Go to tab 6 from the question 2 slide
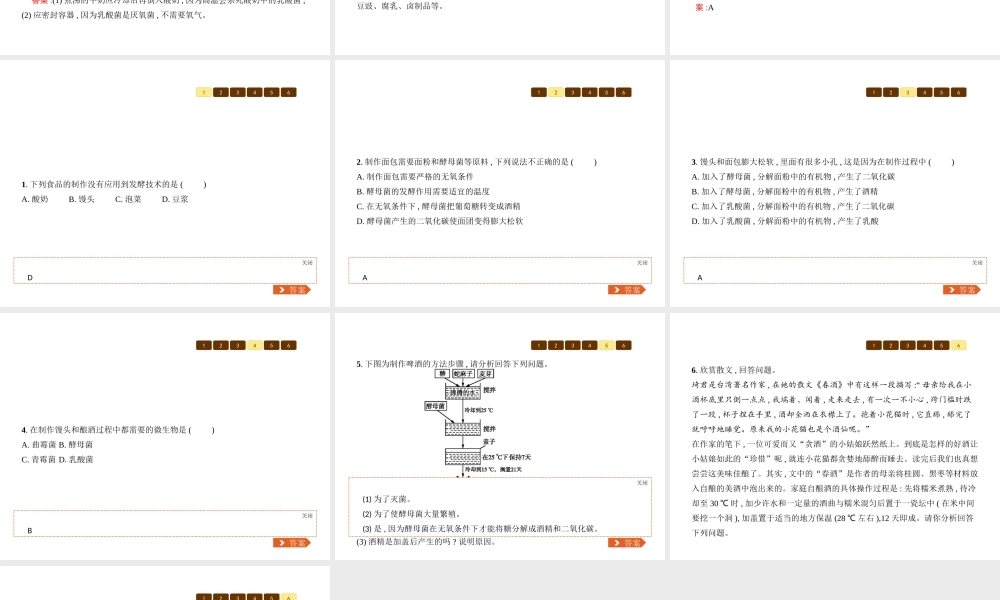Viewport: 1000px width, 600px height. pos(623,92)
